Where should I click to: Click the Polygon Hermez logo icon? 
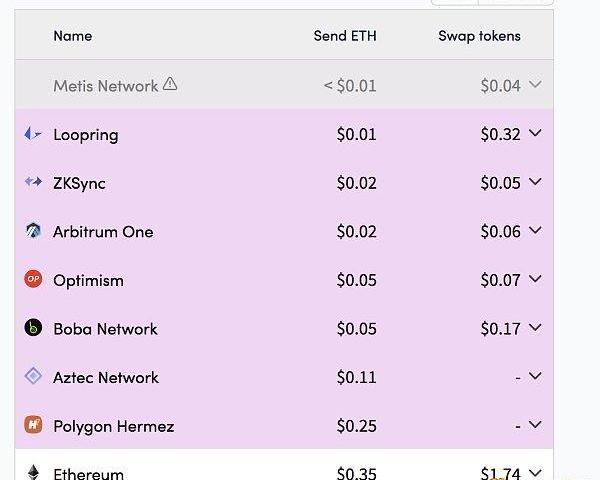tap(33, 425)
